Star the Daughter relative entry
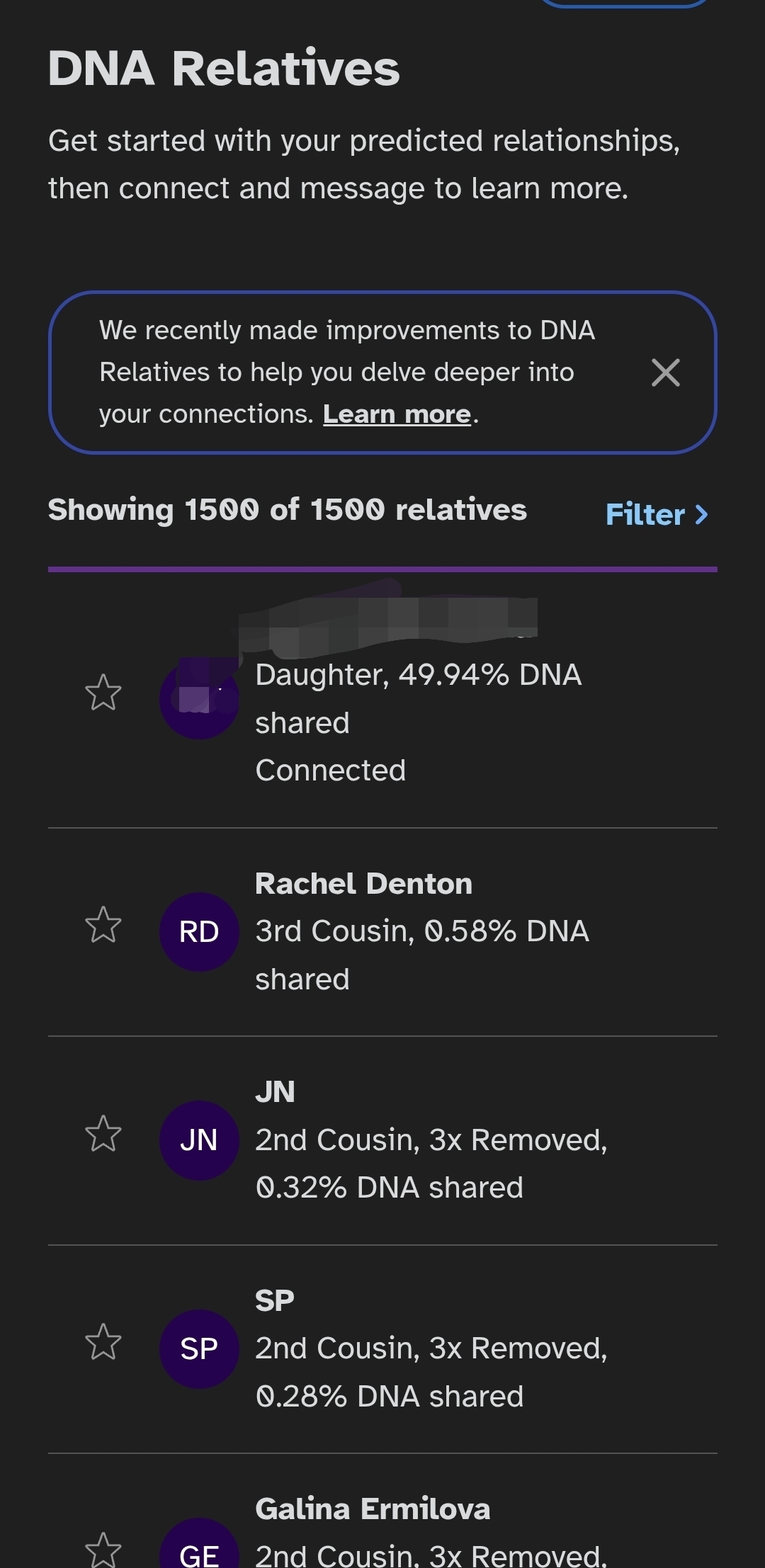The height and width of the screenshot is (1568, 765). point(103,692)
